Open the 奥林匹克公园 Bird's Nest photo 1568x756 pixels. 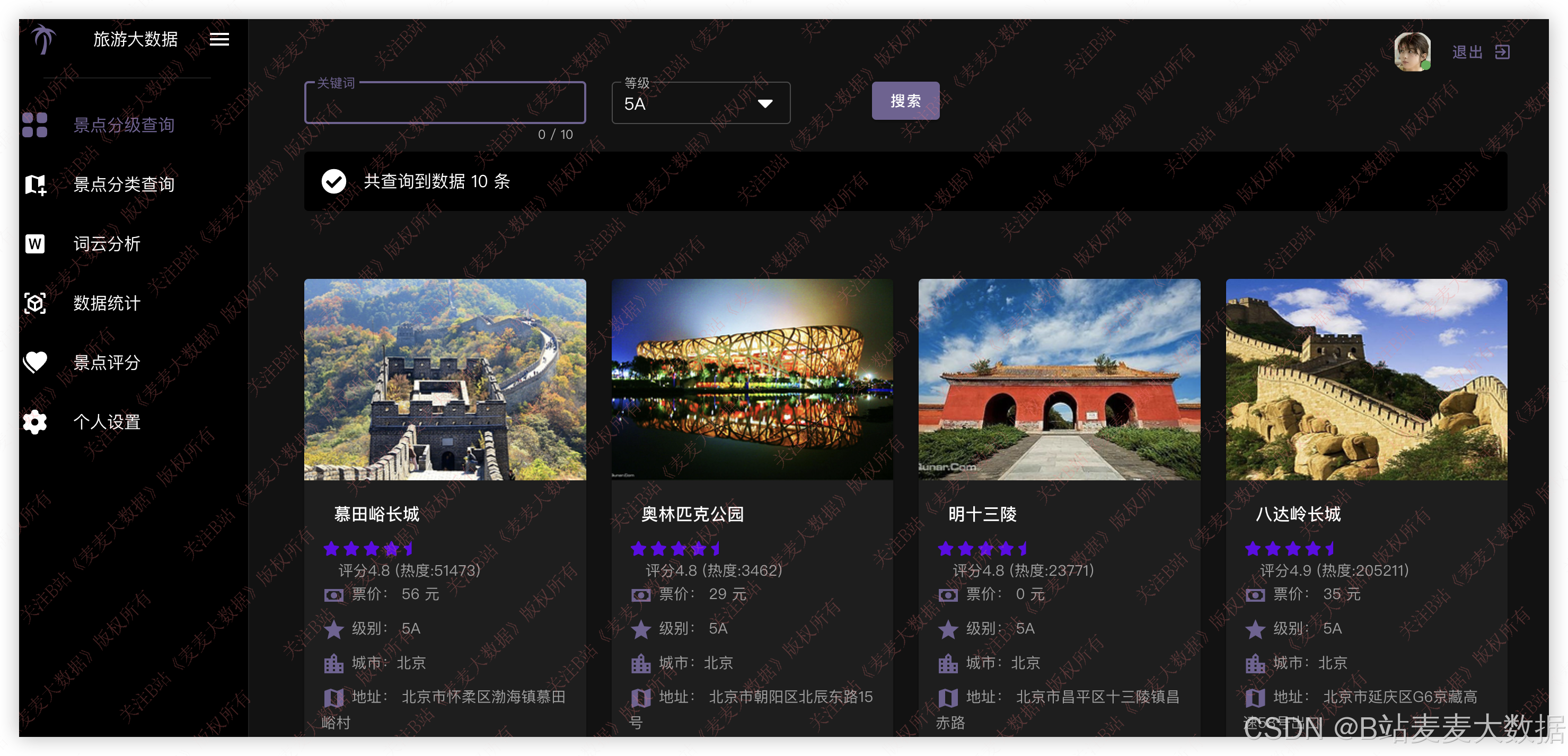click(x=752, y=379)
